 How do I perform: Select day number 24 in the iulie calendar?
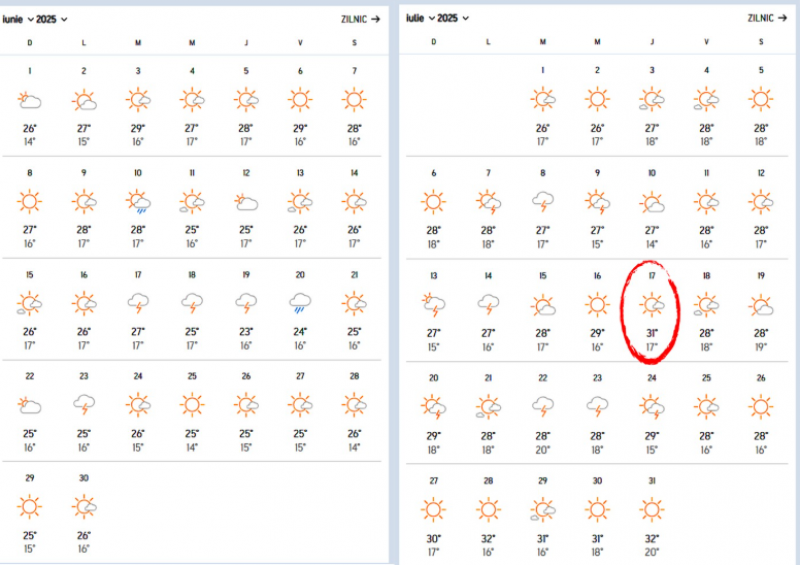[651, 378]
